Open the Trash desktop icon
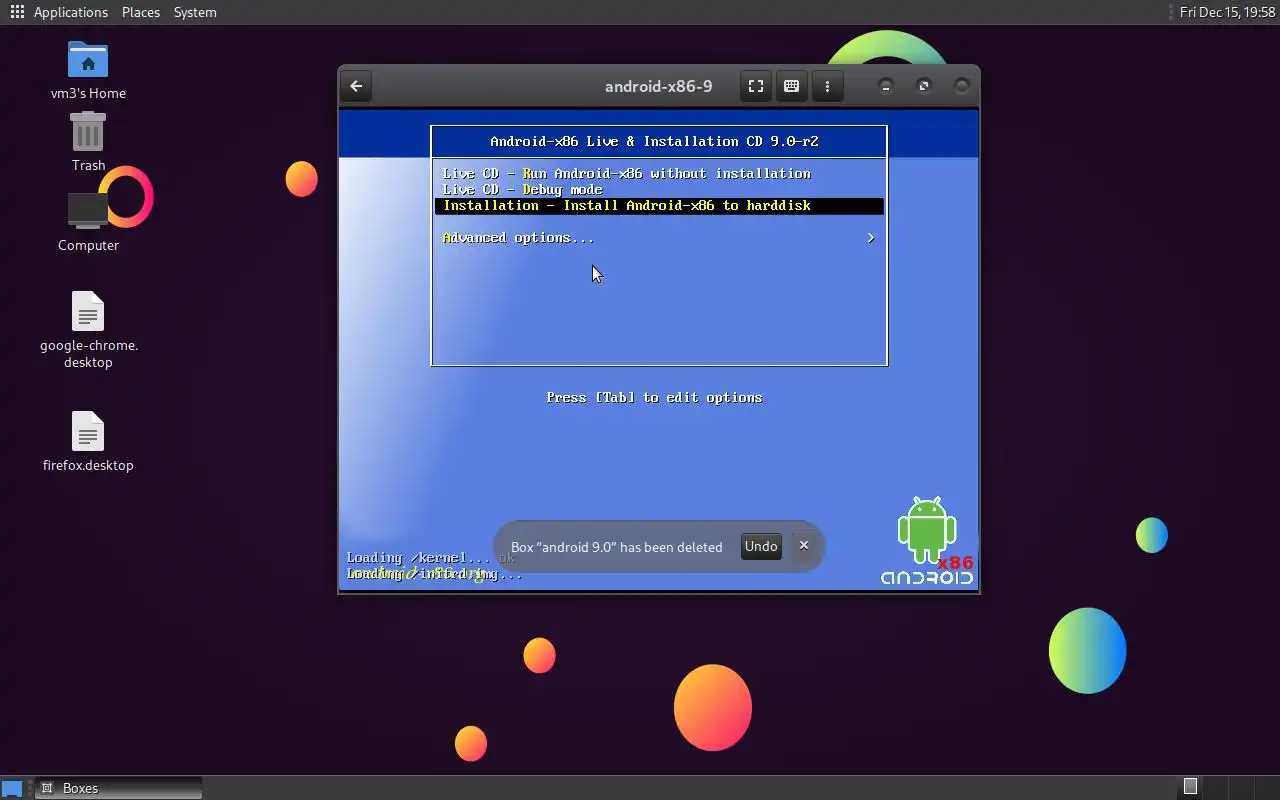The width and height of the screenshot is (1280, 800). click(88, 141)
